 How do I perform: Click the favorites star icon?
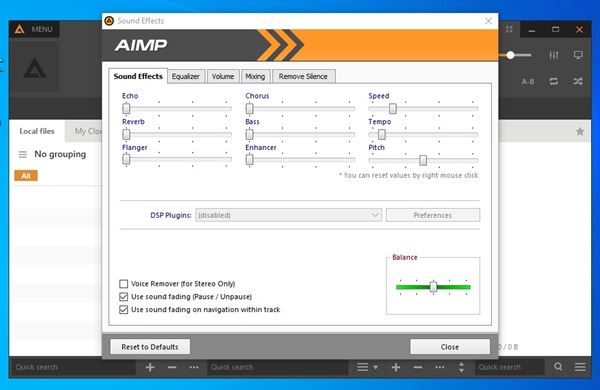[580, 132]
